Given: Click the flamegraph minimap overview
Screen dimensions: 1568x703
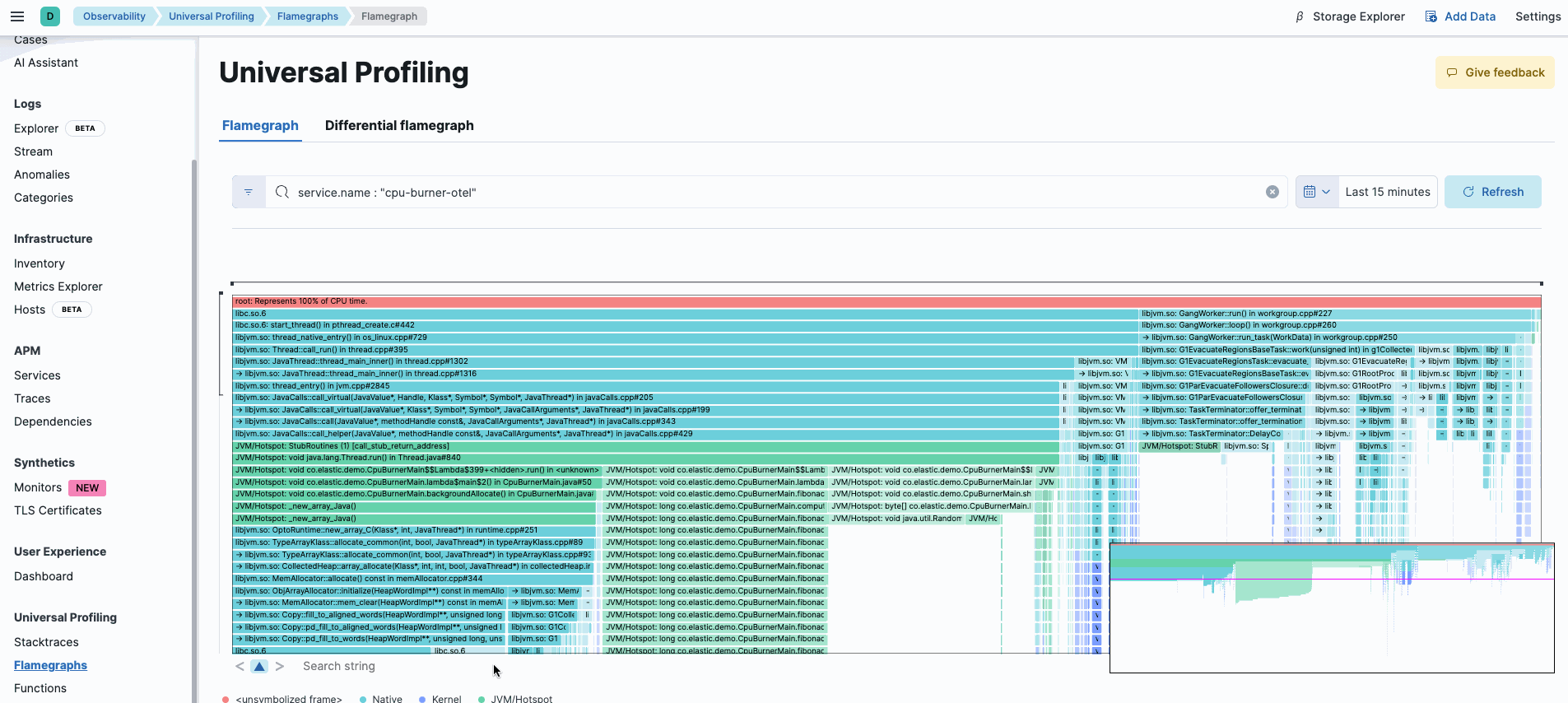Looking at the screenshot, I should 1331,608.
